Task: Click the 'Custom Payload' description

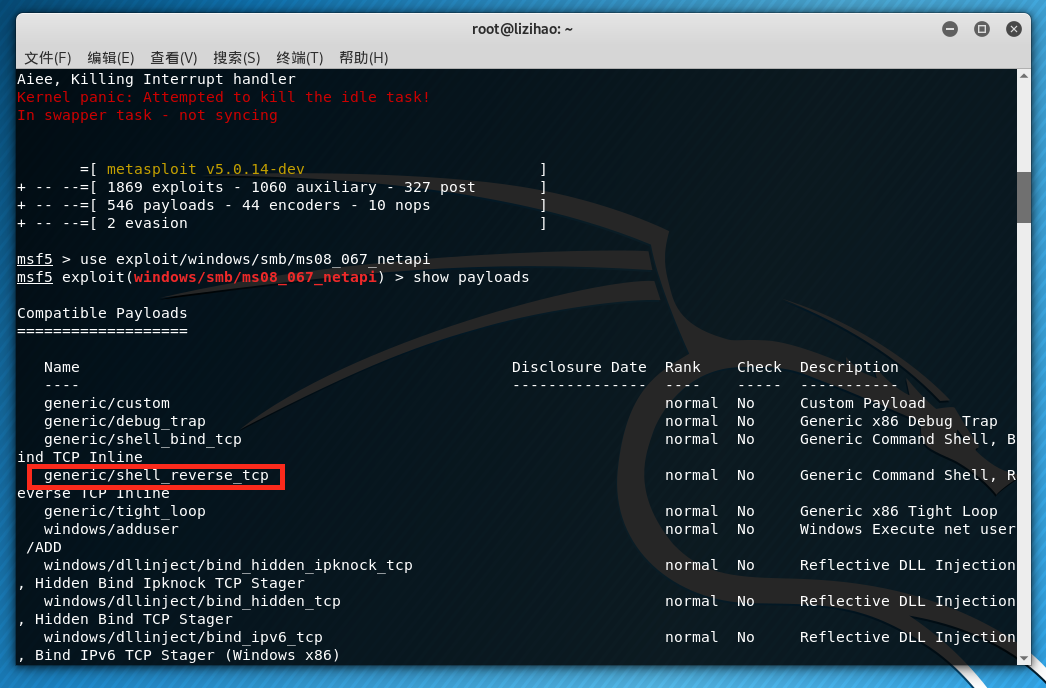Action: 863,403
